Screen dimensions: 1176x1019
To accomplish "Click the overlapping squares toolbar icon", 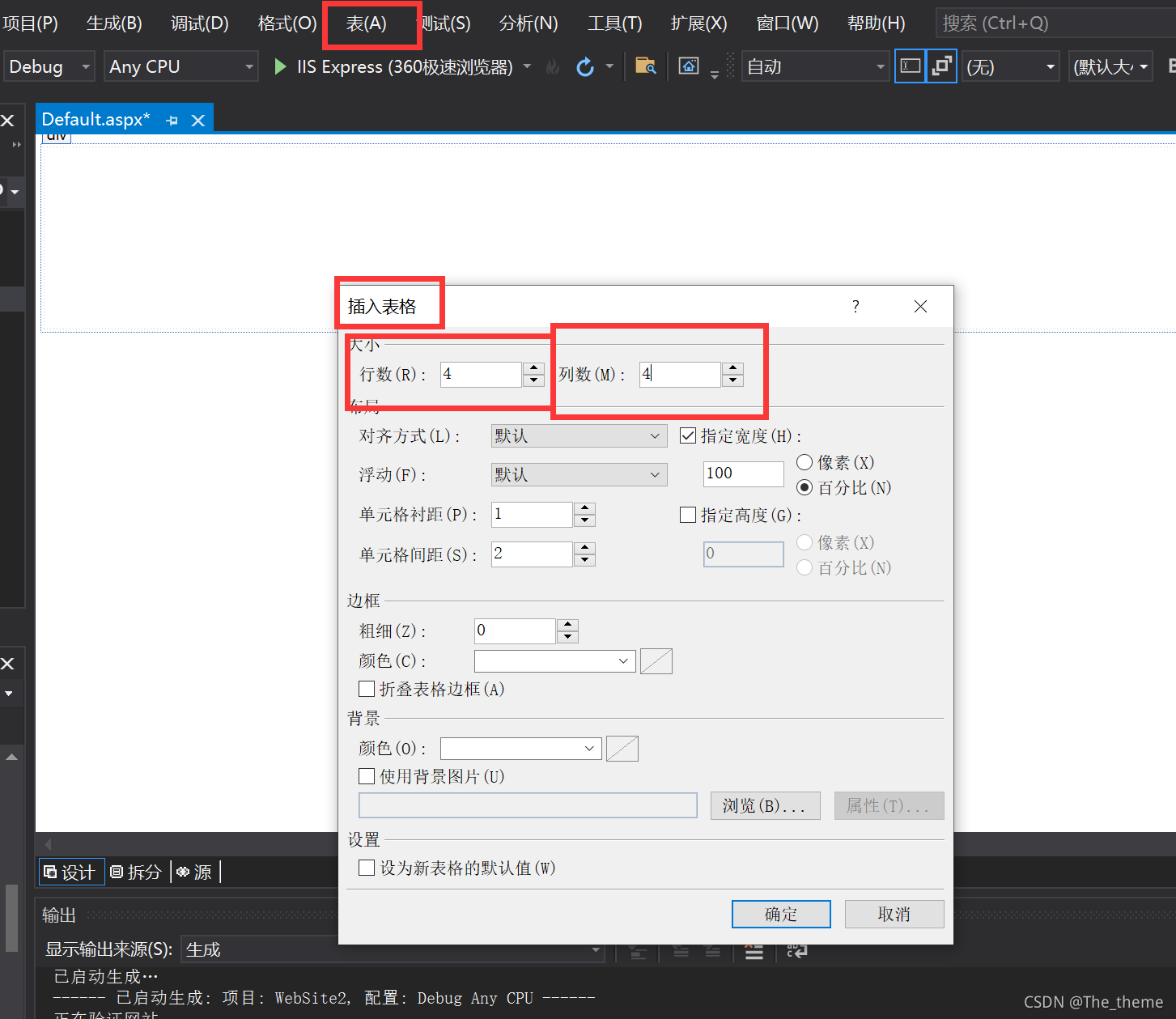I will pos(941,66).
